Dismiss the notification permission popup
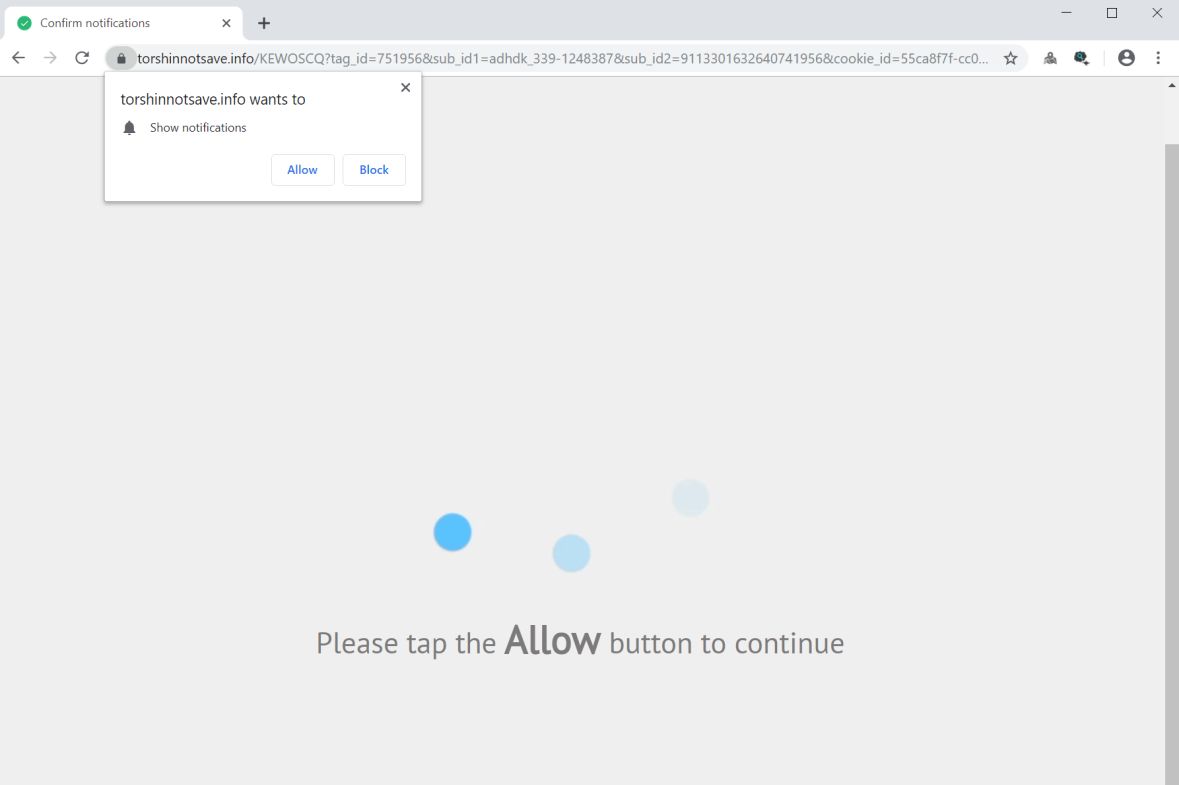1179x785 pixels. [405, 87]
